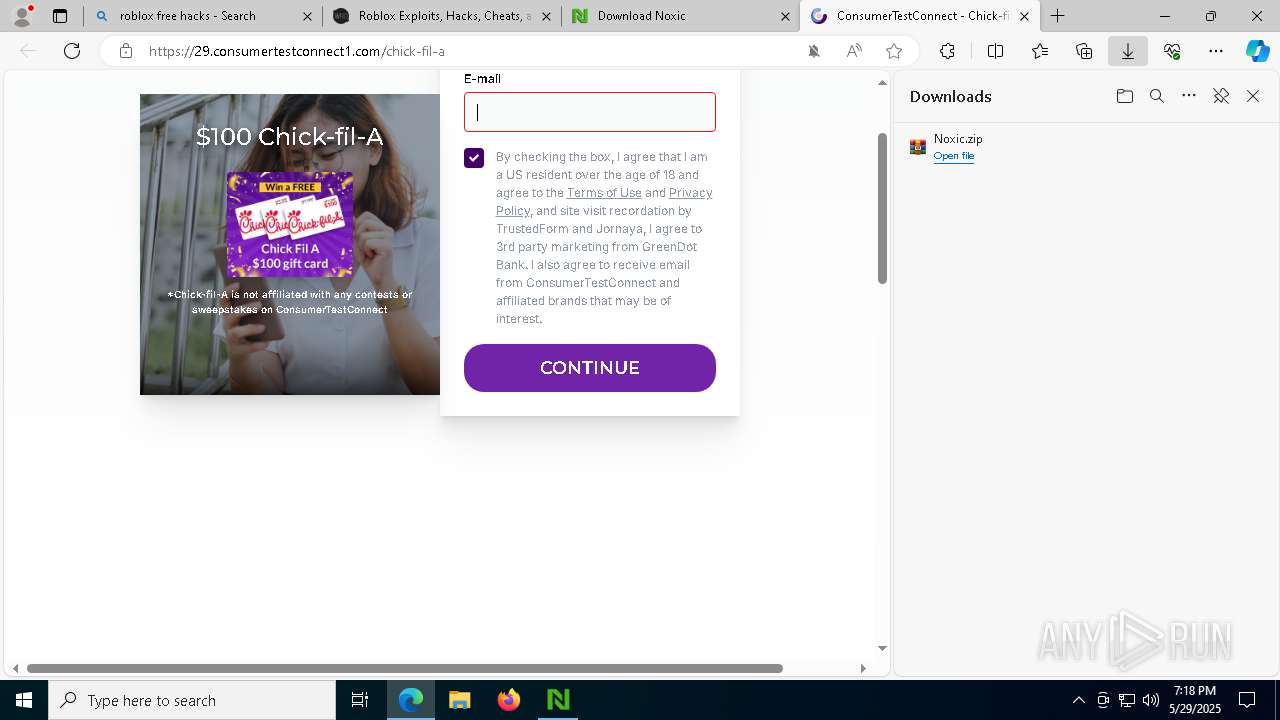Click Open file link under Noxic.zip
The image size is (1280, 720).
click(953, 156)
